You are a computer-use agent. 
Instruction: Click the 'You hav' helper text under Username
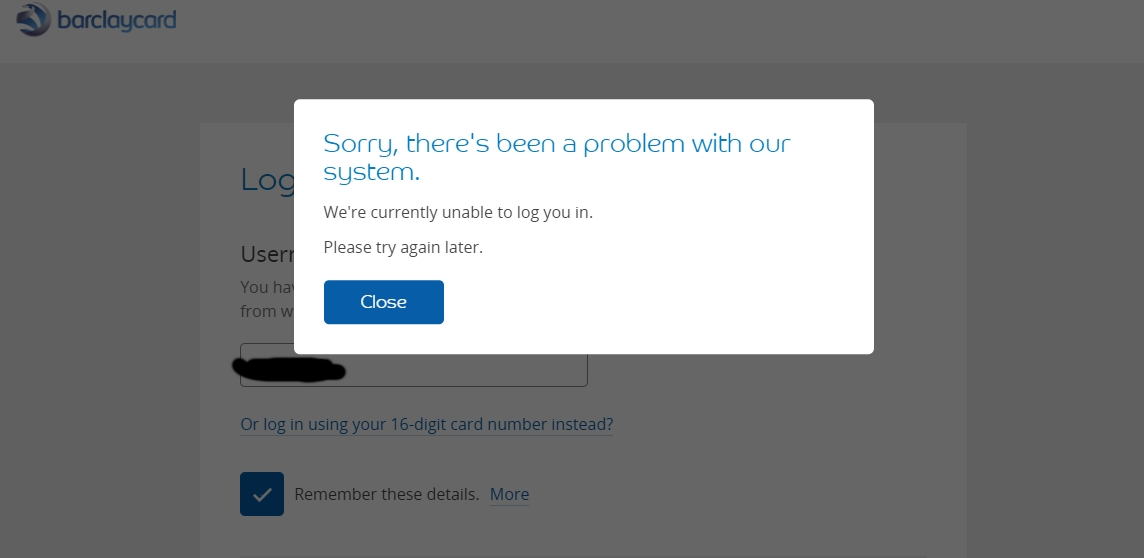(267, 287)
